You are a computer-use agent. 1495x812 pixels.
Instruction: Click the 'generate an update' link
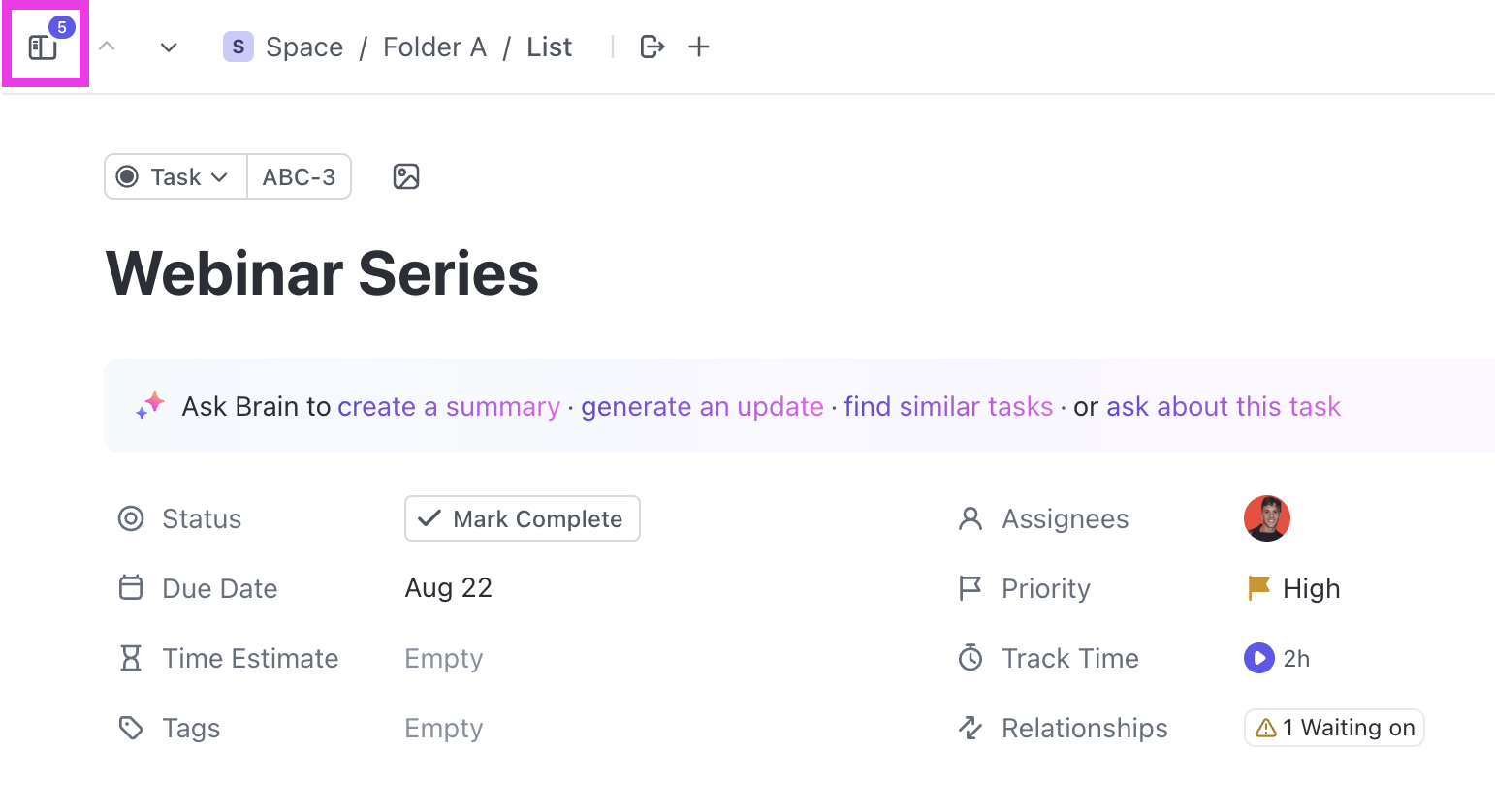(x=702, y=407)
